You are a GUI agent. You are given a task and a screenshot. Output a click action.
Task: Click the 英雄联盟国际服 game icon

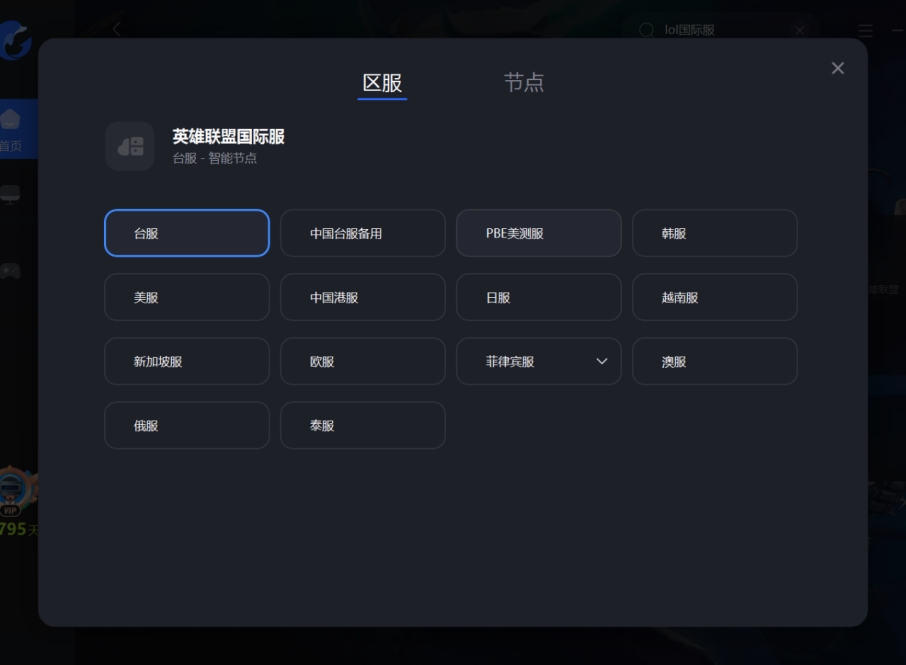(130, 146)
